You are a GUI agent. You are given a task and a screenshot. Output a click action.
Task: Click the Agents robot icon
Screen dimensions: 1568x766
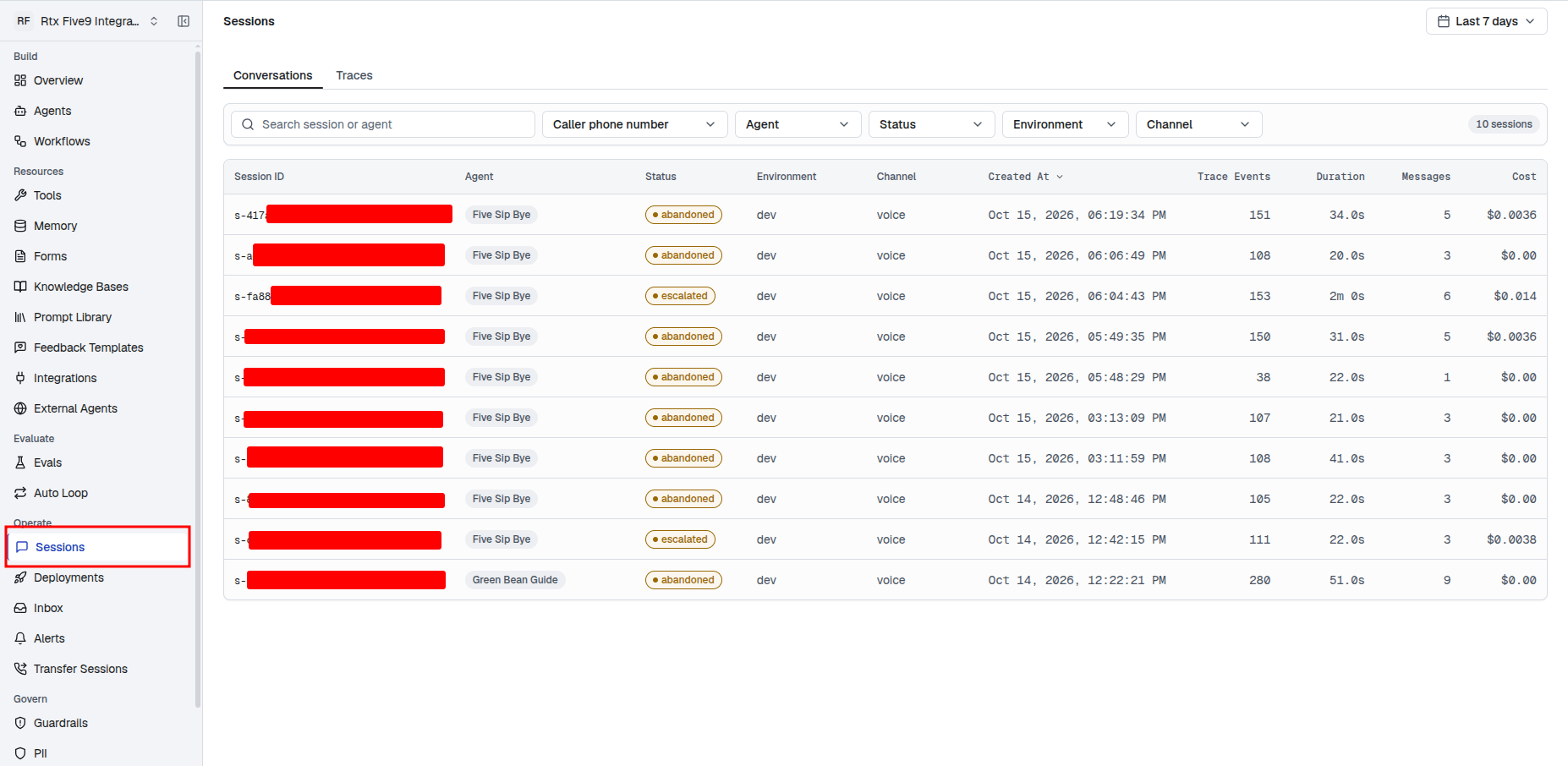pos(20,111)
